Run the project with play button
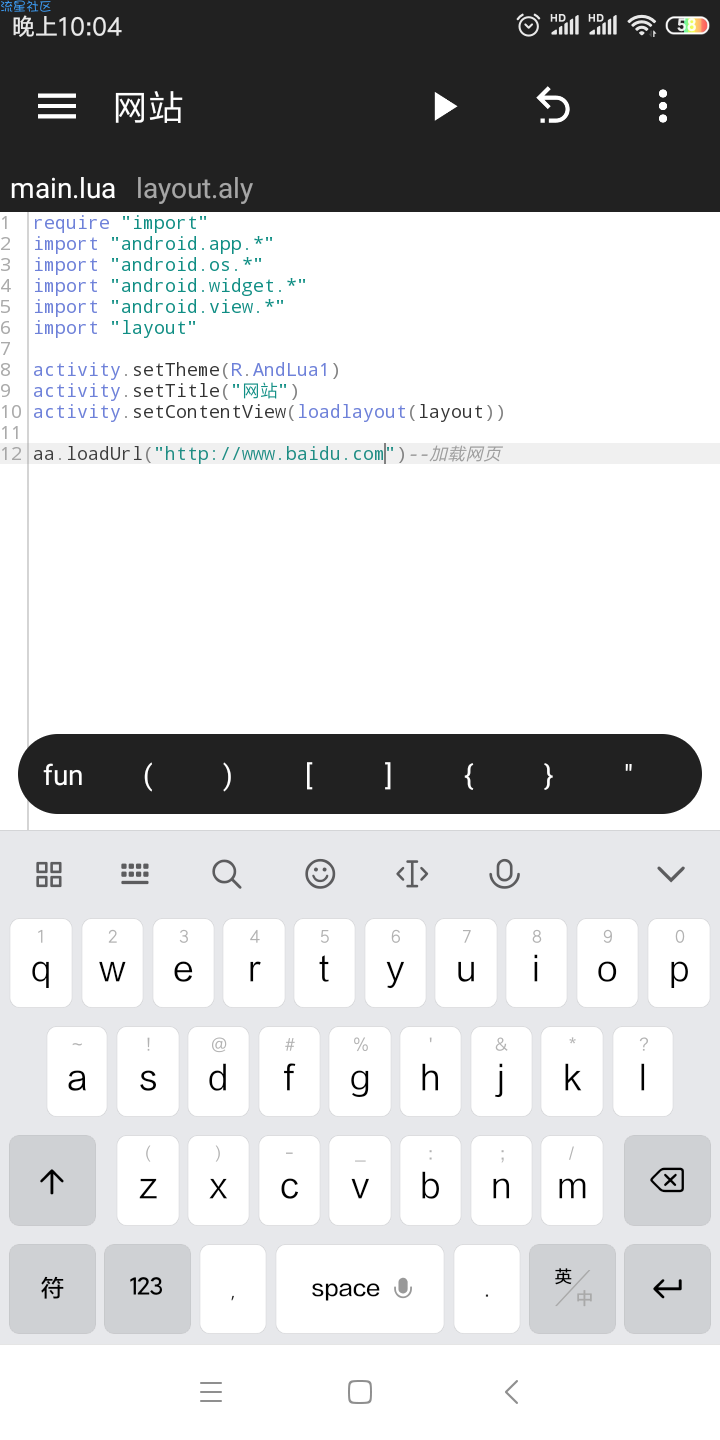This screenshot has width=720, height=1440. click(x=445, y=106)
